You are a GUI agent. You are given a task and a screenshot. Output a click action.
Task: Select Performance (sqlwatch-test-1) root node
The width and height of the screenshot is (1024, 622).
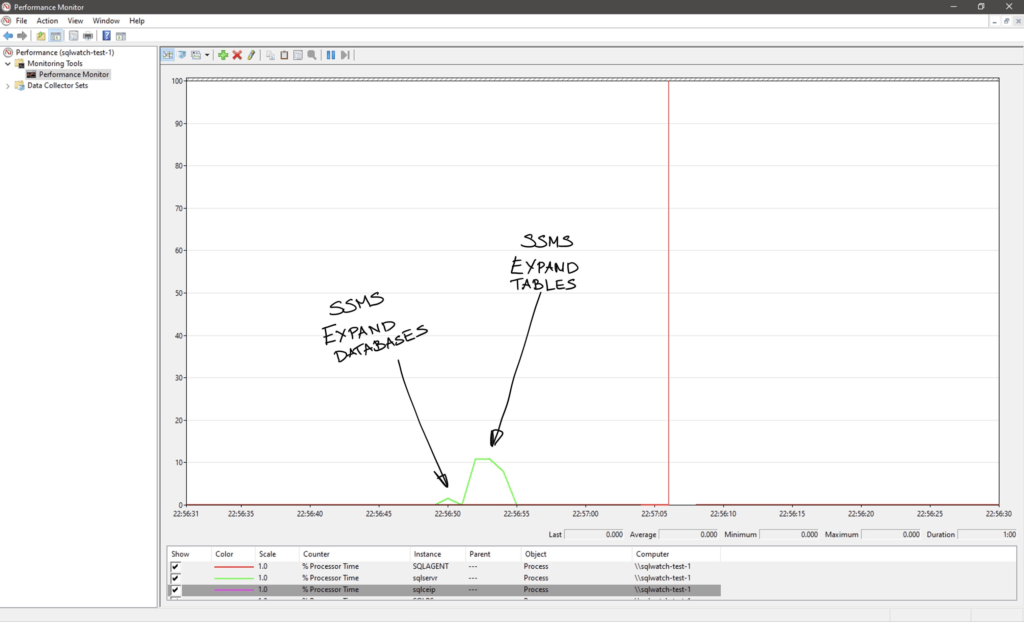(x=65, y=52)
